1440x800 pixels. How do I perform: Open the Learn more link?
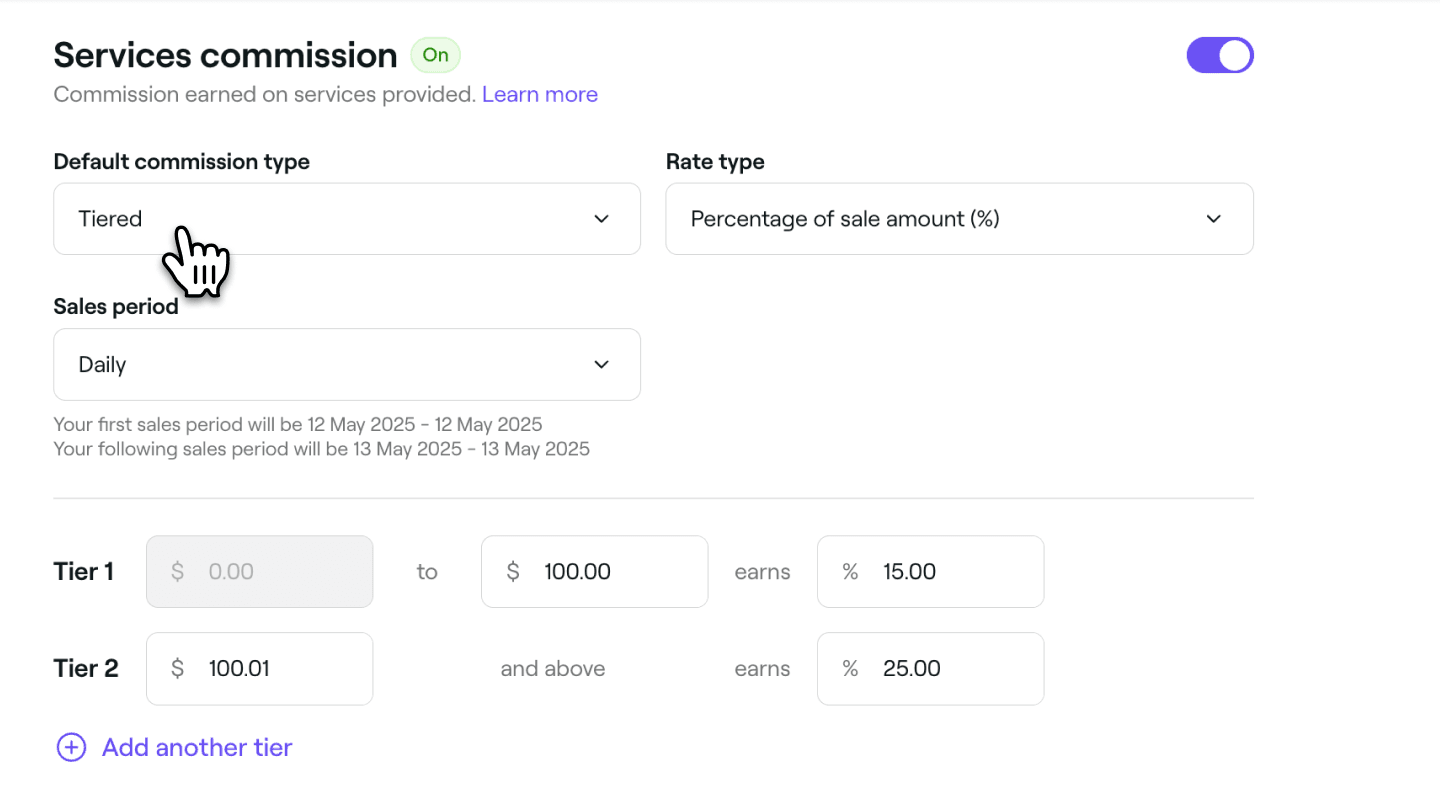539,95
